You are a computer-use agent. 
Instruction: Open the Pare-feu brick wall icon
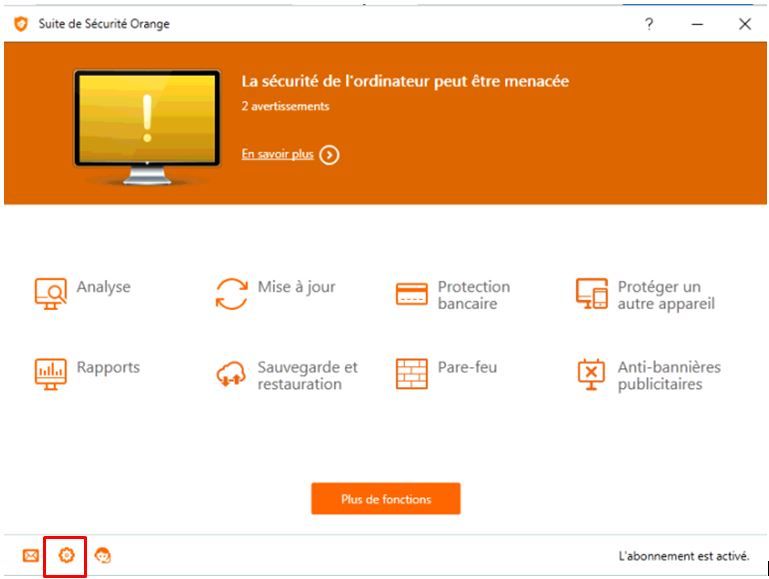pyautogui.click(x=411, y=374)
